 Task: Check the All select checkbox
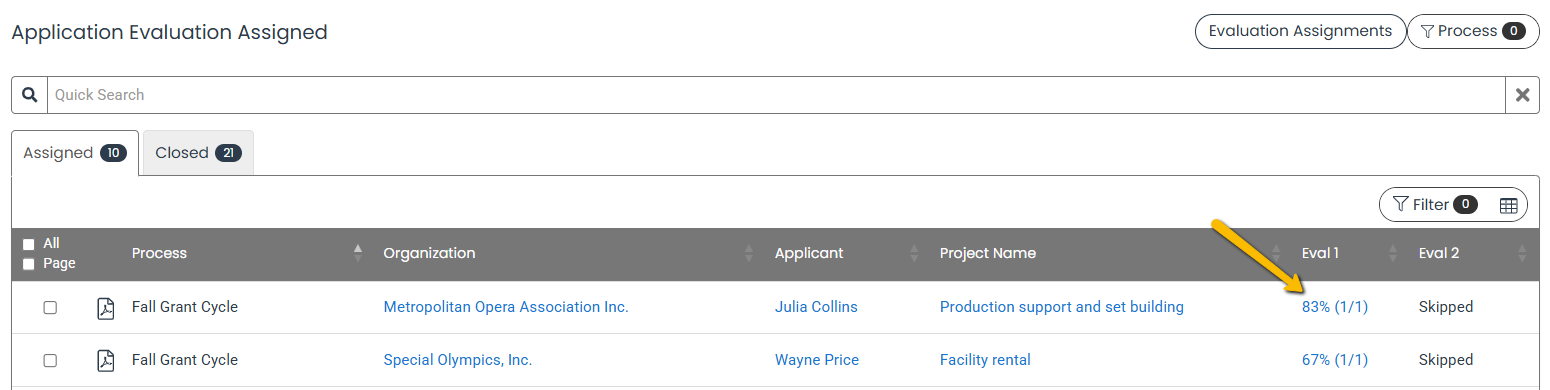pyautogui.click(x=28, y=244)
